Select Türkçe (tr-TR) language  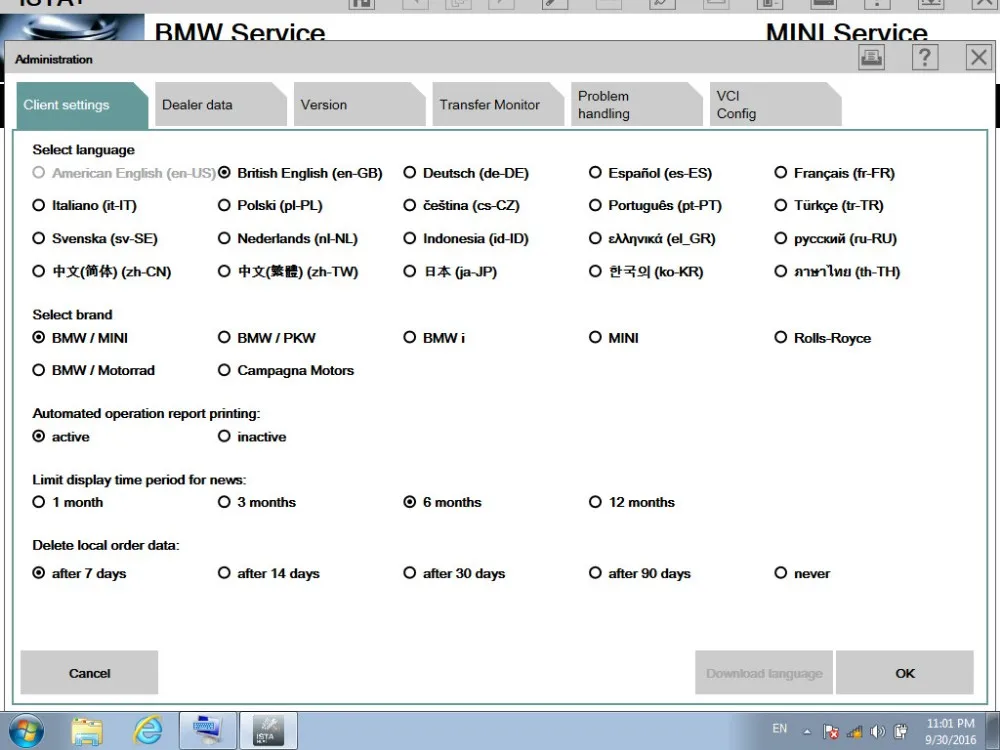tap(828, 205)
